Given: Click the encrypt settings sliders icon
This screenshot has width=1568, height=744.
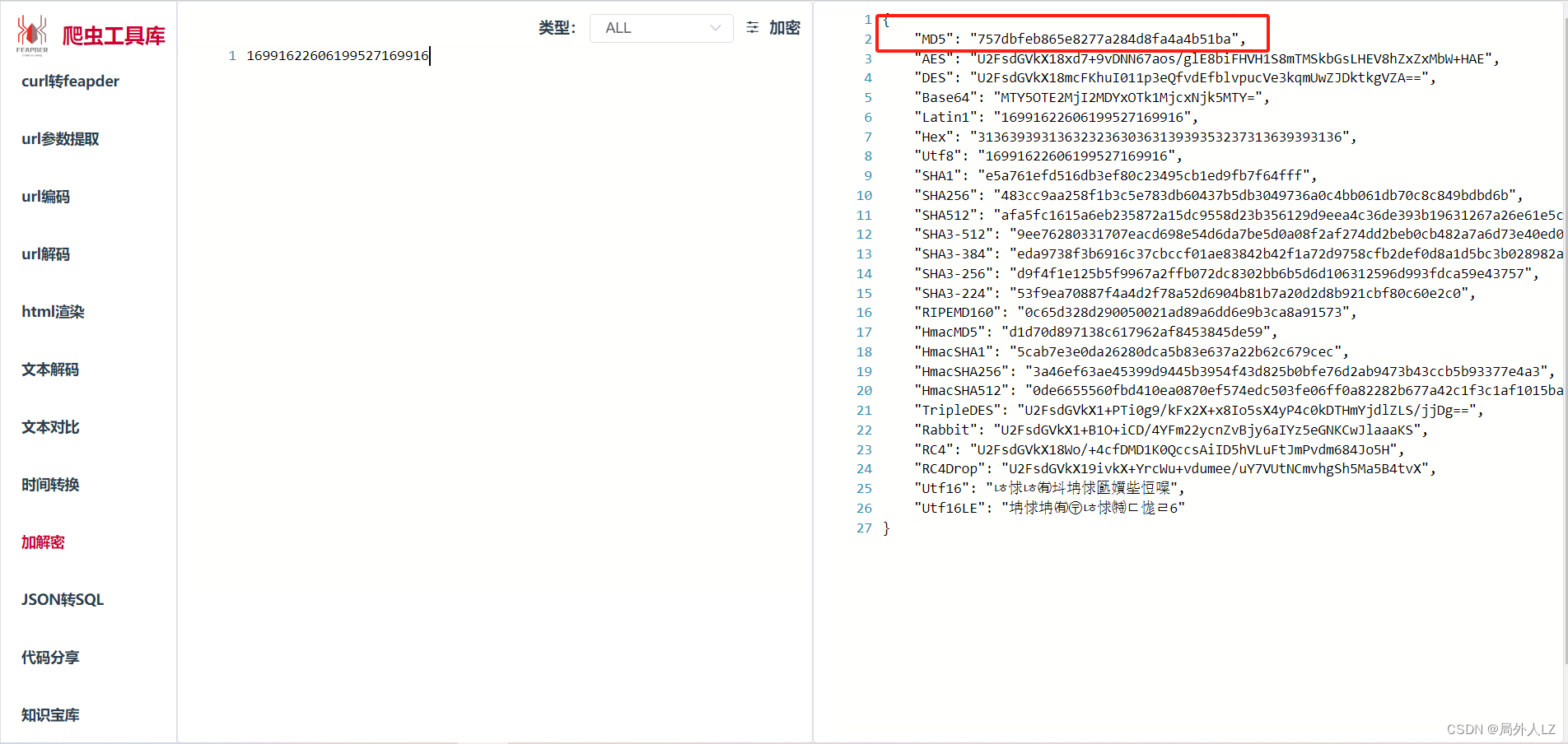Looking at the screenshot, I should 753,28.
